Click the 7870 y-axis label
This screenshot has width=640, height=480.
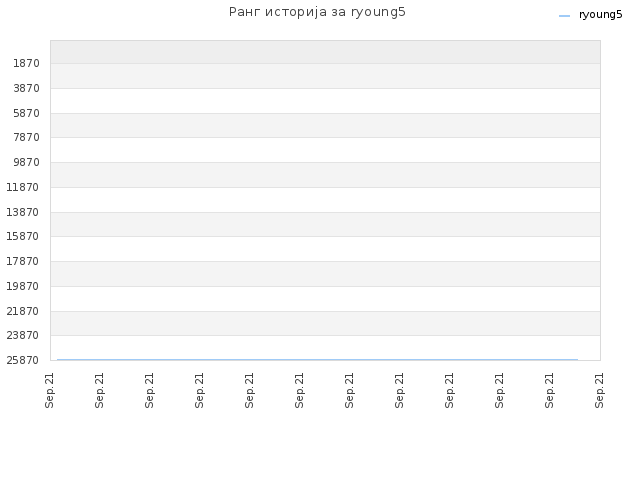26,137
